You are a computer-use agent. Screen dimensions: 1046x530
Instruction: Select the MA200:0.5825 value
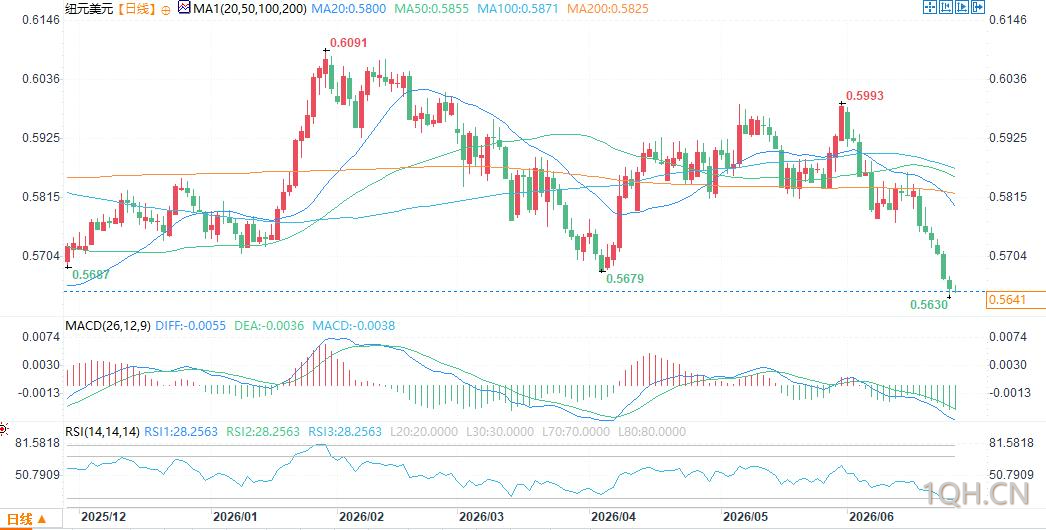coord(607,9)
